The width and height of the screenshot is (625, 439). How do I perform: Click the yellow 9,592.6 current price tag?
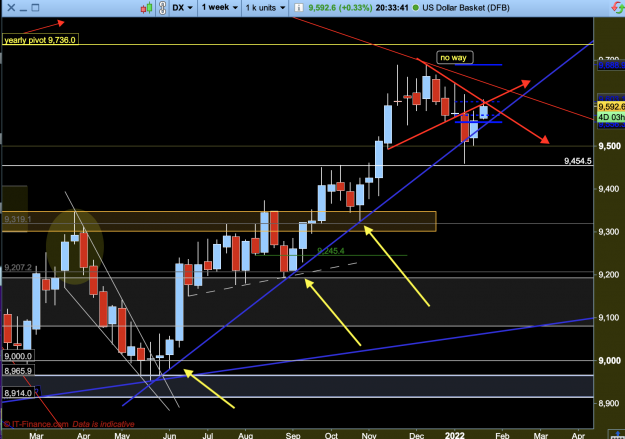(611, 106)
